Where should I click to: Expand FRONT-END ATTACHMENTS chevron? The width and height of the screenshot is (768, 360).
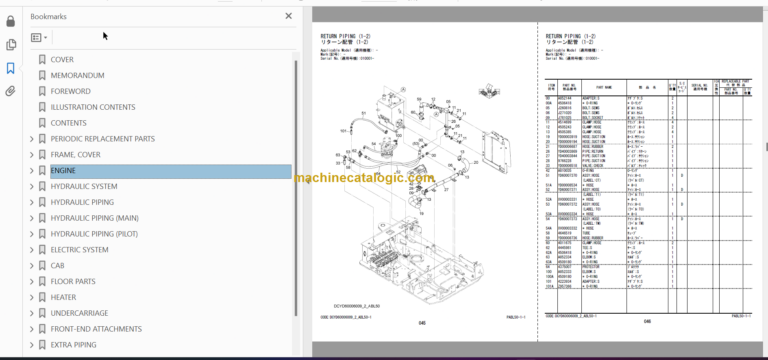(x=32, y=329)
